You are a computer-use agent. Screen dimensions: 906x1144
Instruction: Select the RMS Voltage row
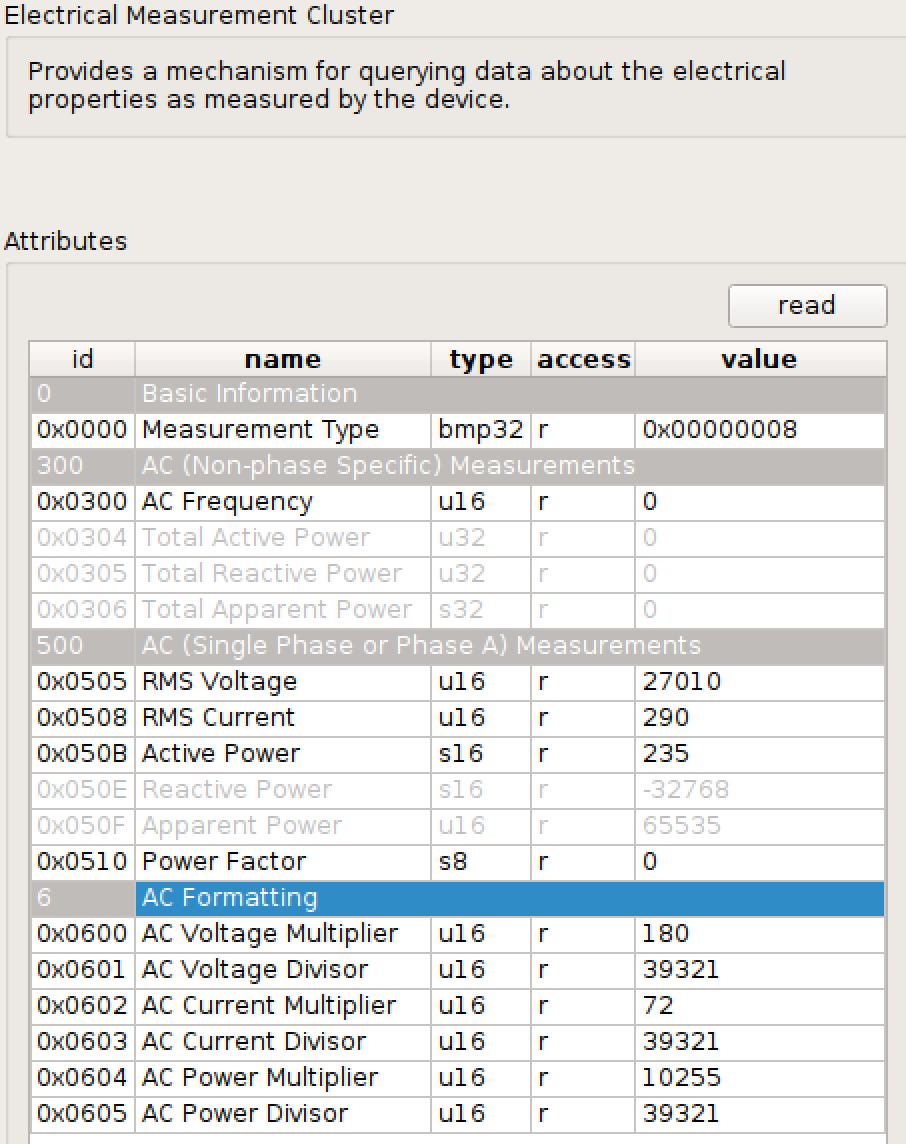click(457, 681)
